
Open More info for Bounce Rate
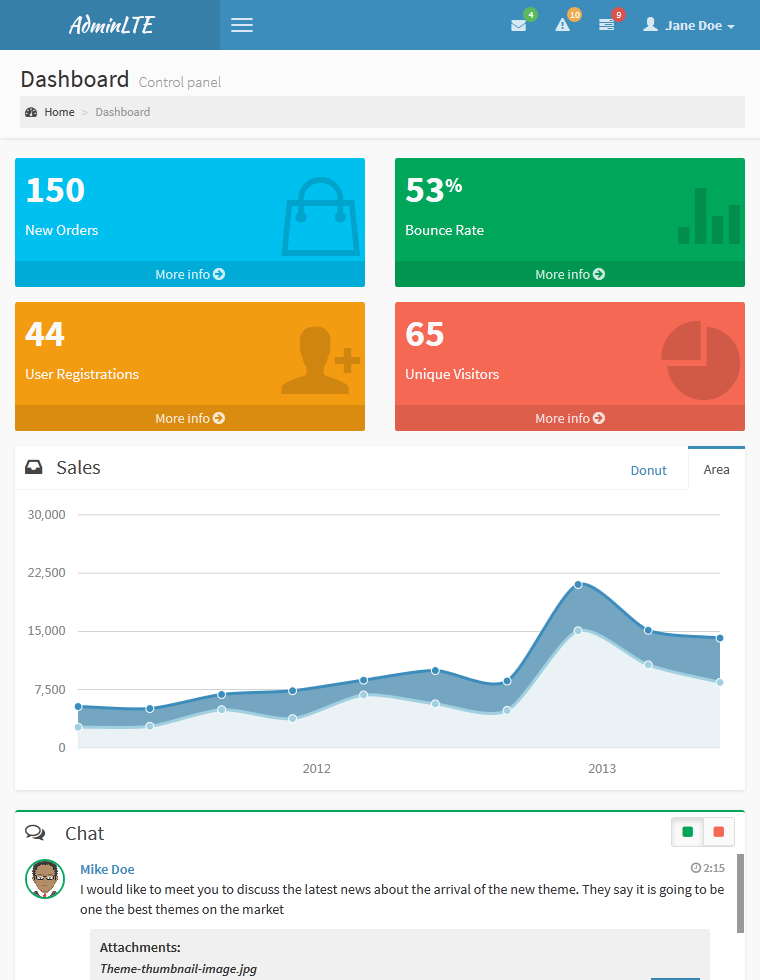pos(570,274)
